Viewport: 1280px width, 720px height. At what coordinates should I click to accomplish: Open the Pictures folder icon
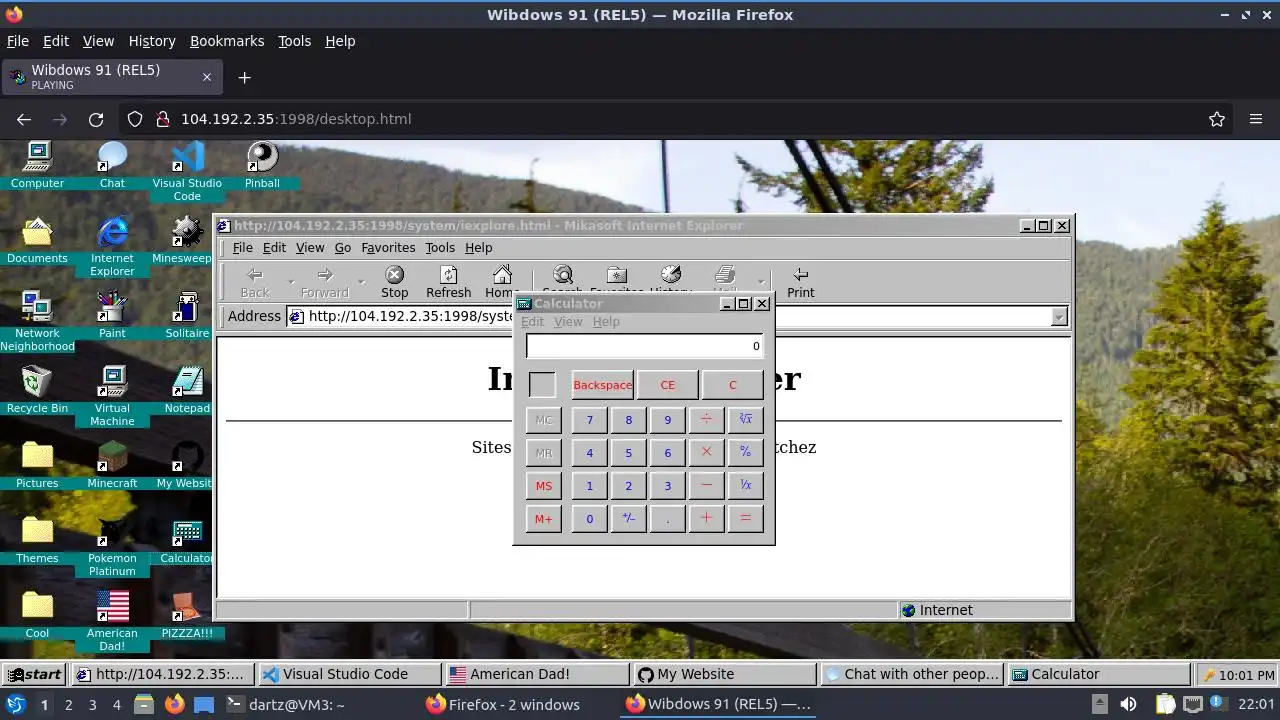(x=37, y=465)
